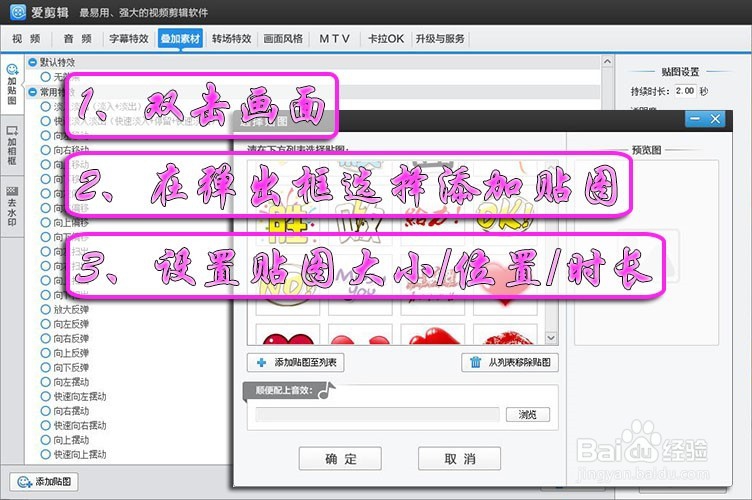This screenshot has width=752, height=500.
Task: Click the 爱剪辑 app logo icon
Action: 18,12
